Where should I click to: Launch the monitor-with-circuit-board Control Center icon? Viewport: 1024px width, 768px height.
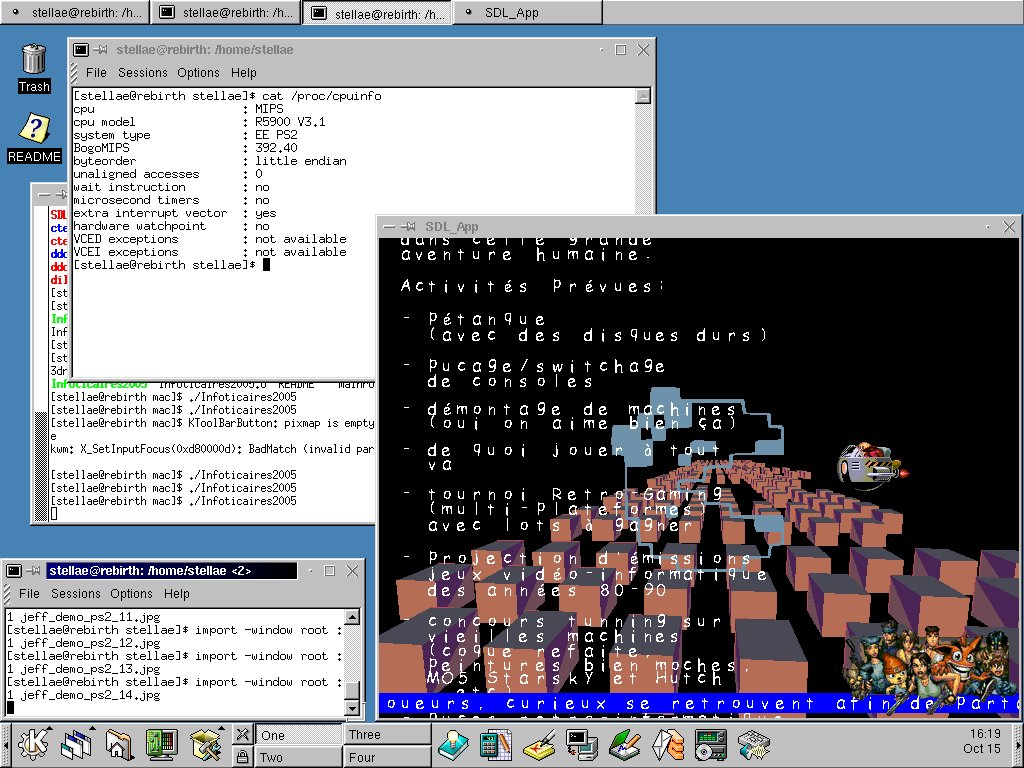click(x=161, y=744)
